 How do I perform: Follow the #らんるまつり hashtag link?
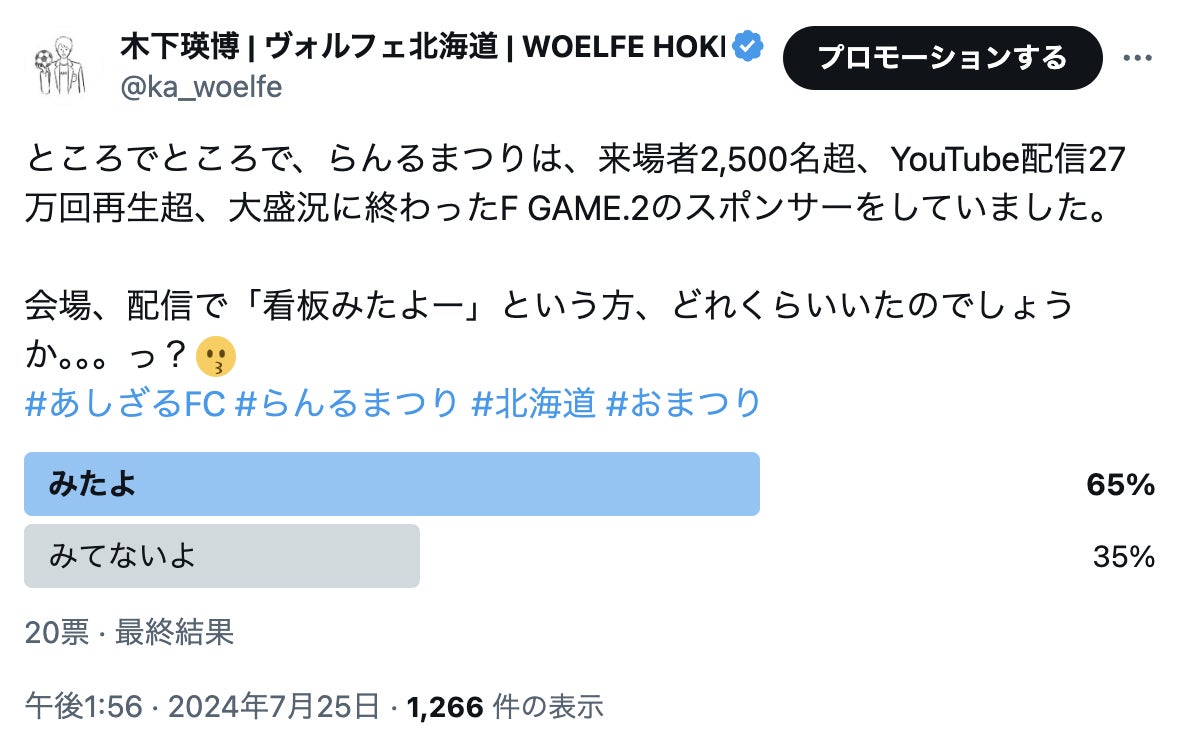click(x=347, y=403)
